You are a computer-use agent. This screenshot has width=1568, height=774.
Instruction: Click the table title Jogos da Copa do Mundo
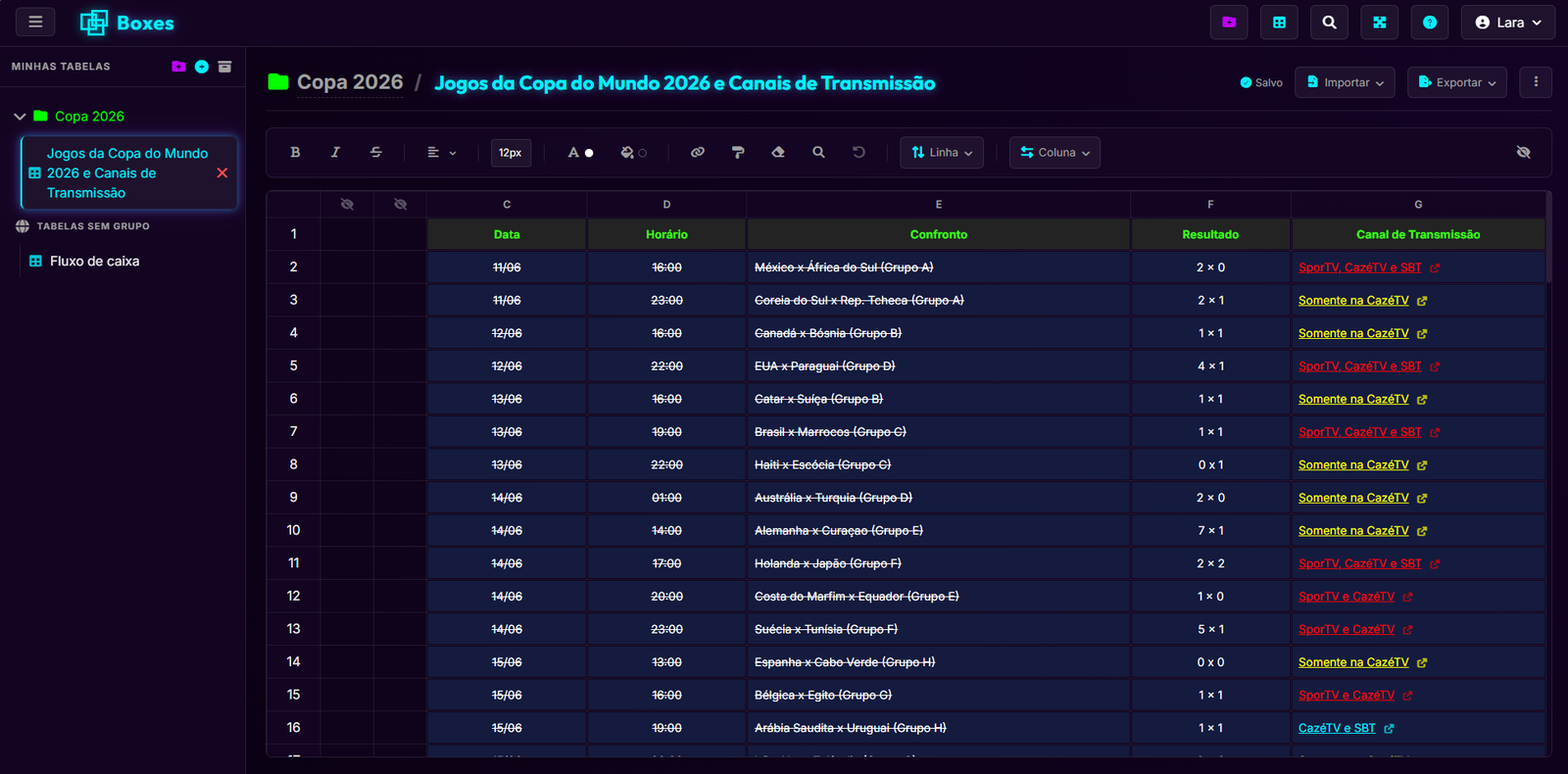tap(684, 83)
